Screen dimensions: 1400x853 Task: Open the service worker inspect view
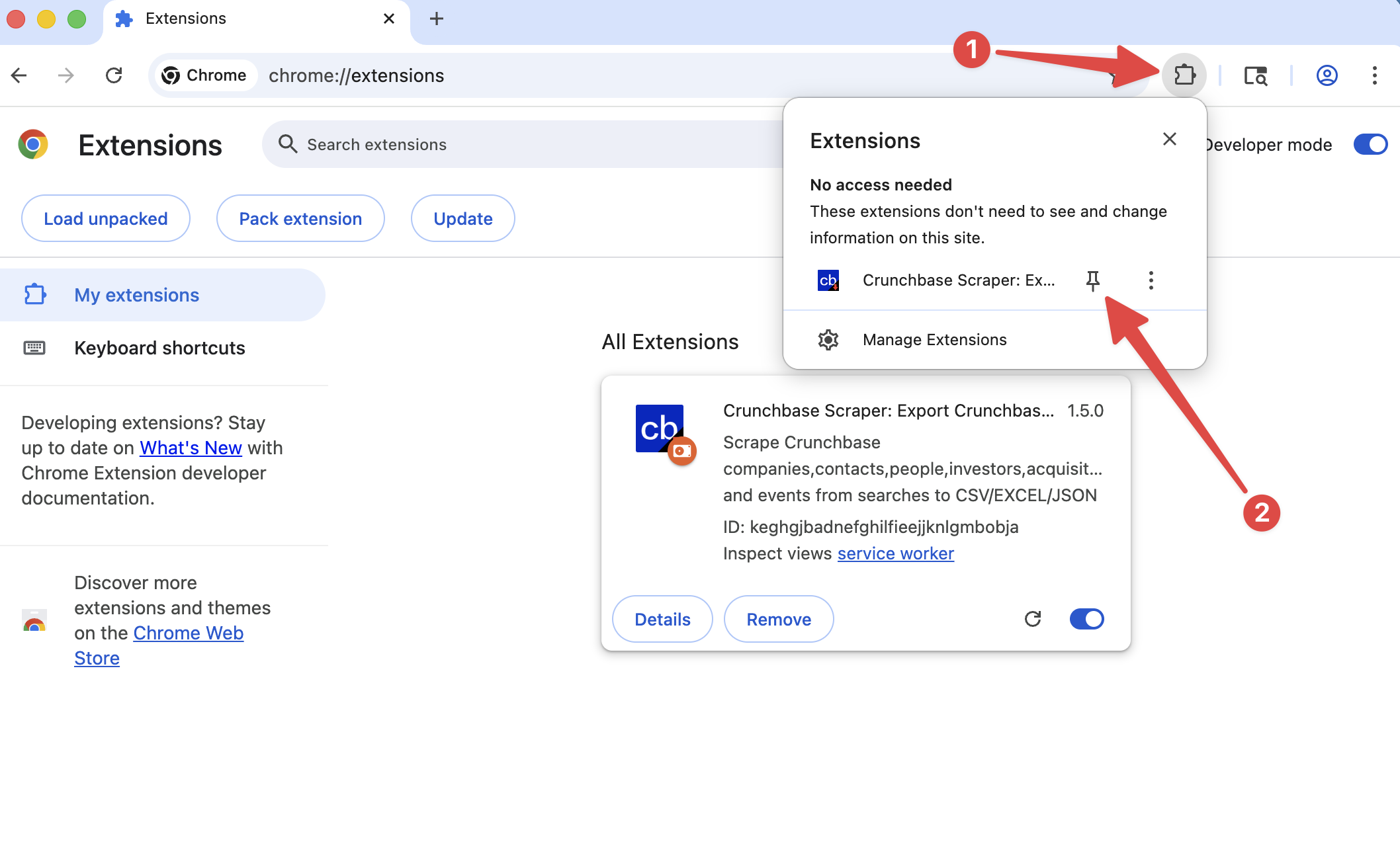pyautogui.click(x=896, y=553)
